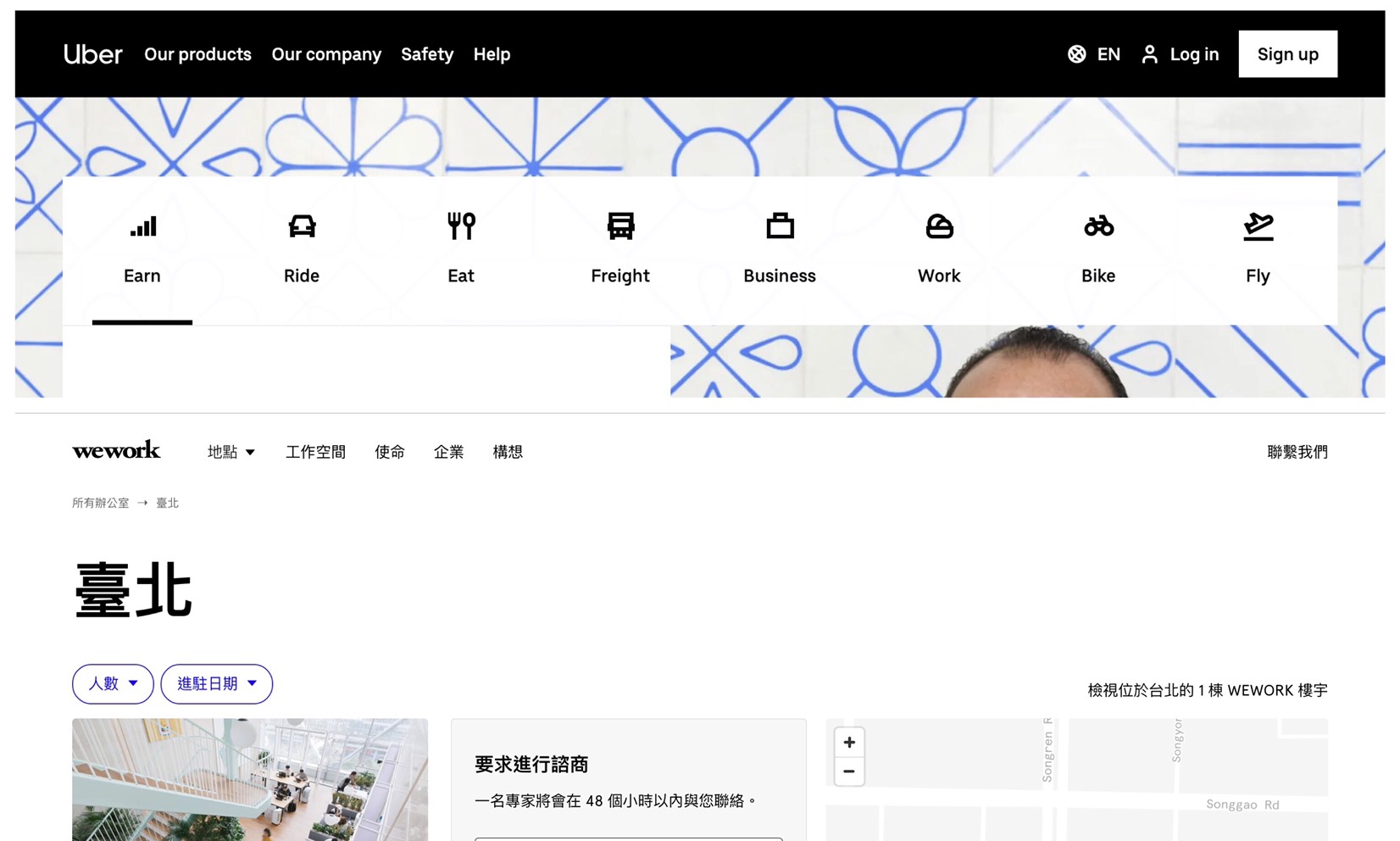
Task: Click the Uber logo
Action: point(92,54)
